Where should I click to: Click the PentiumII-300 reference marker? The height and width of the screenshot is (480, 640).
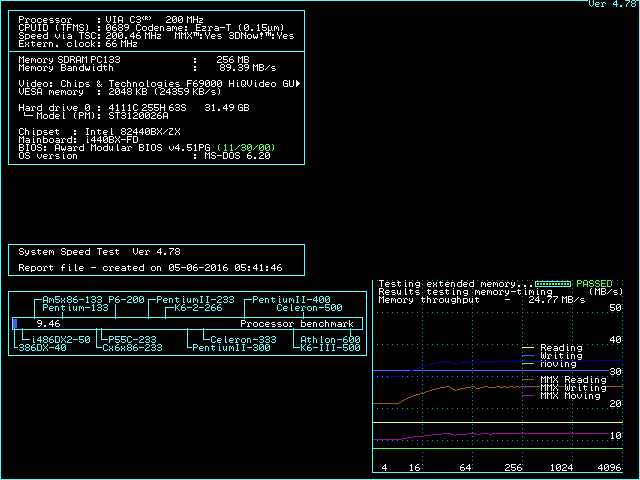tap(231, 348)
